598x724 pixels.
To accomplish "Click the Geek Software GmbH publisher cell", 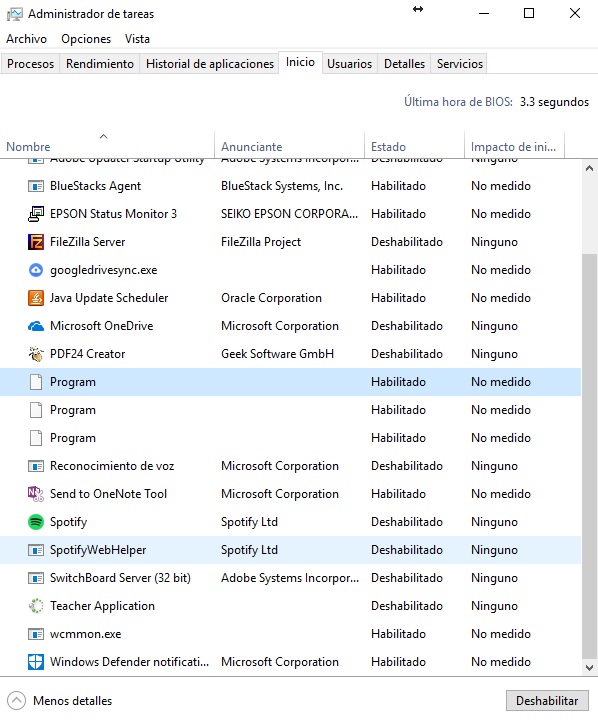I will [278, 354].
